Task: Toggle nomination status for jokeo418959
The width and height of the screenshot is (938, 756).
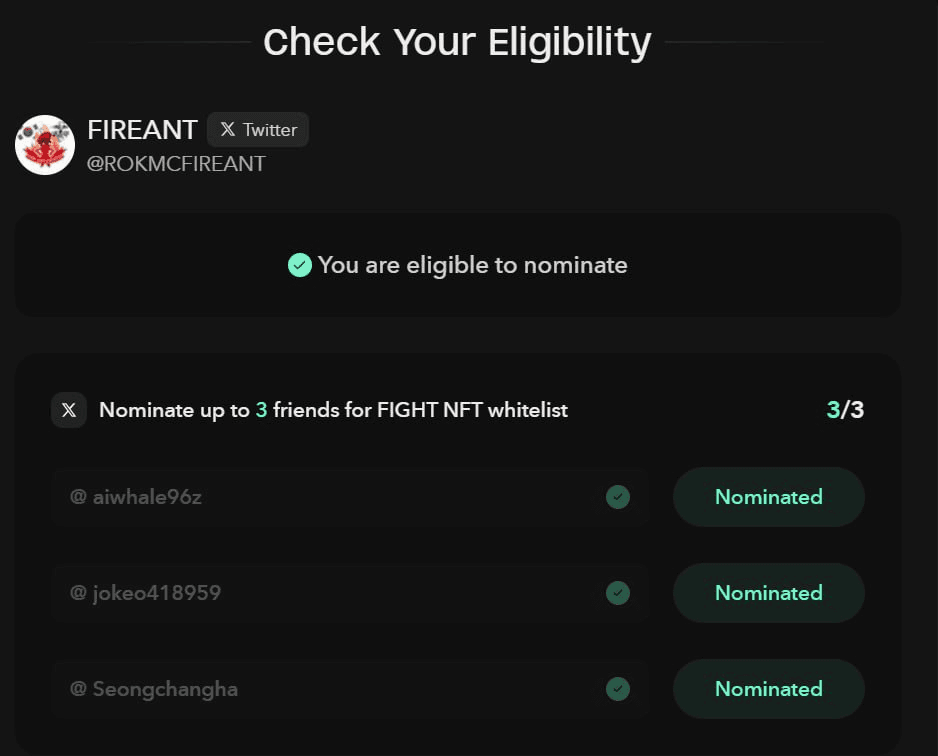Action: click(768, 593)
